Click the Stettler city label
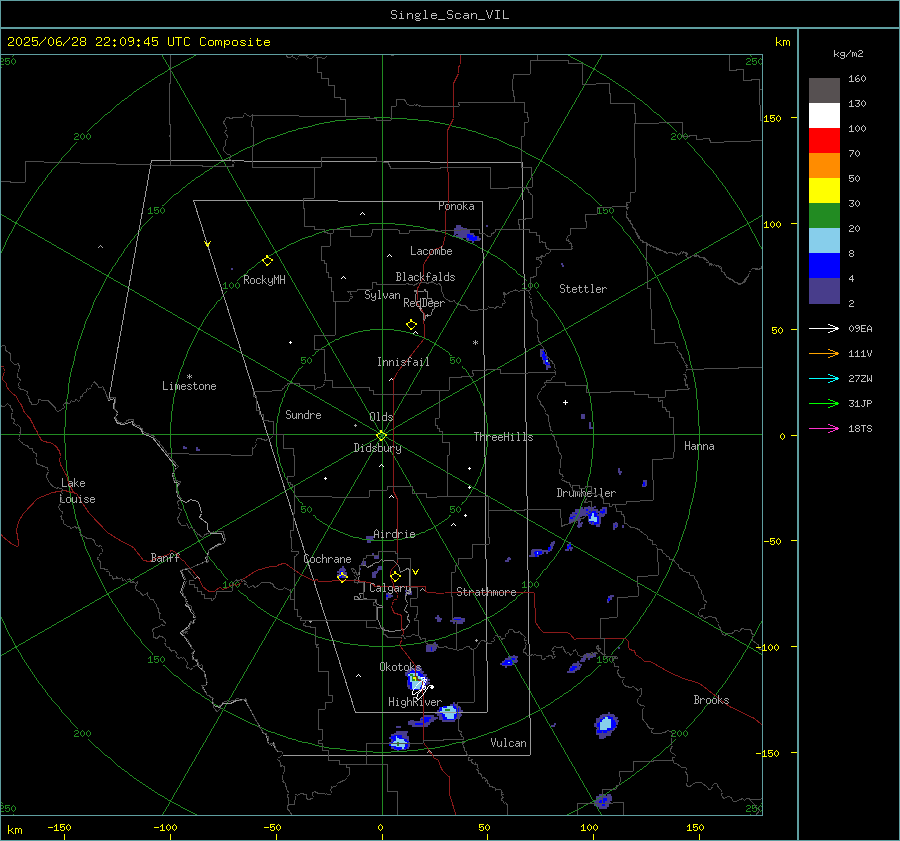Image resolution: width=900 pixels, height=841 pixels. [x=583, y=289]
